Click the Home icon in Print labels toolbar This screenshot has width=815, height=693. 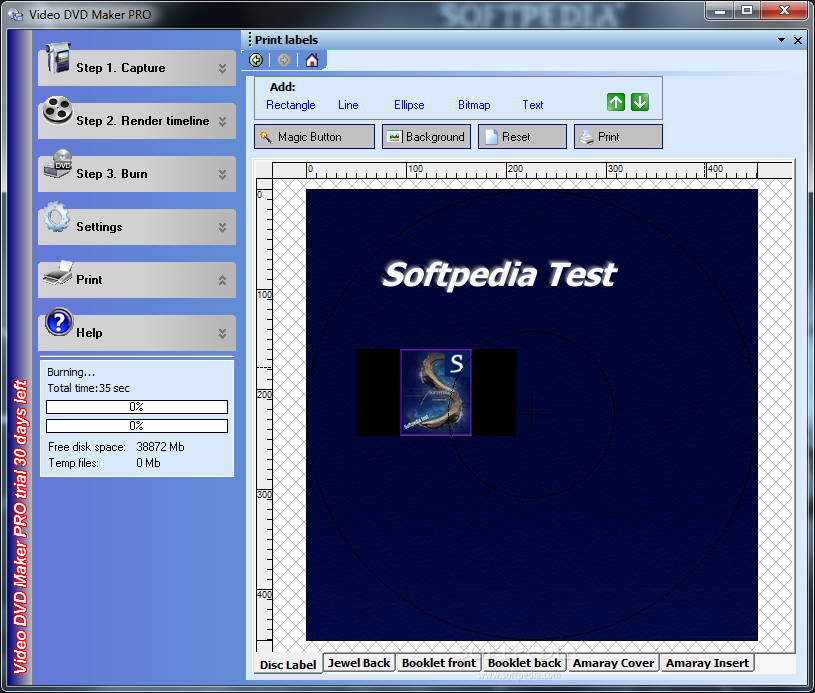pos(312,60)
